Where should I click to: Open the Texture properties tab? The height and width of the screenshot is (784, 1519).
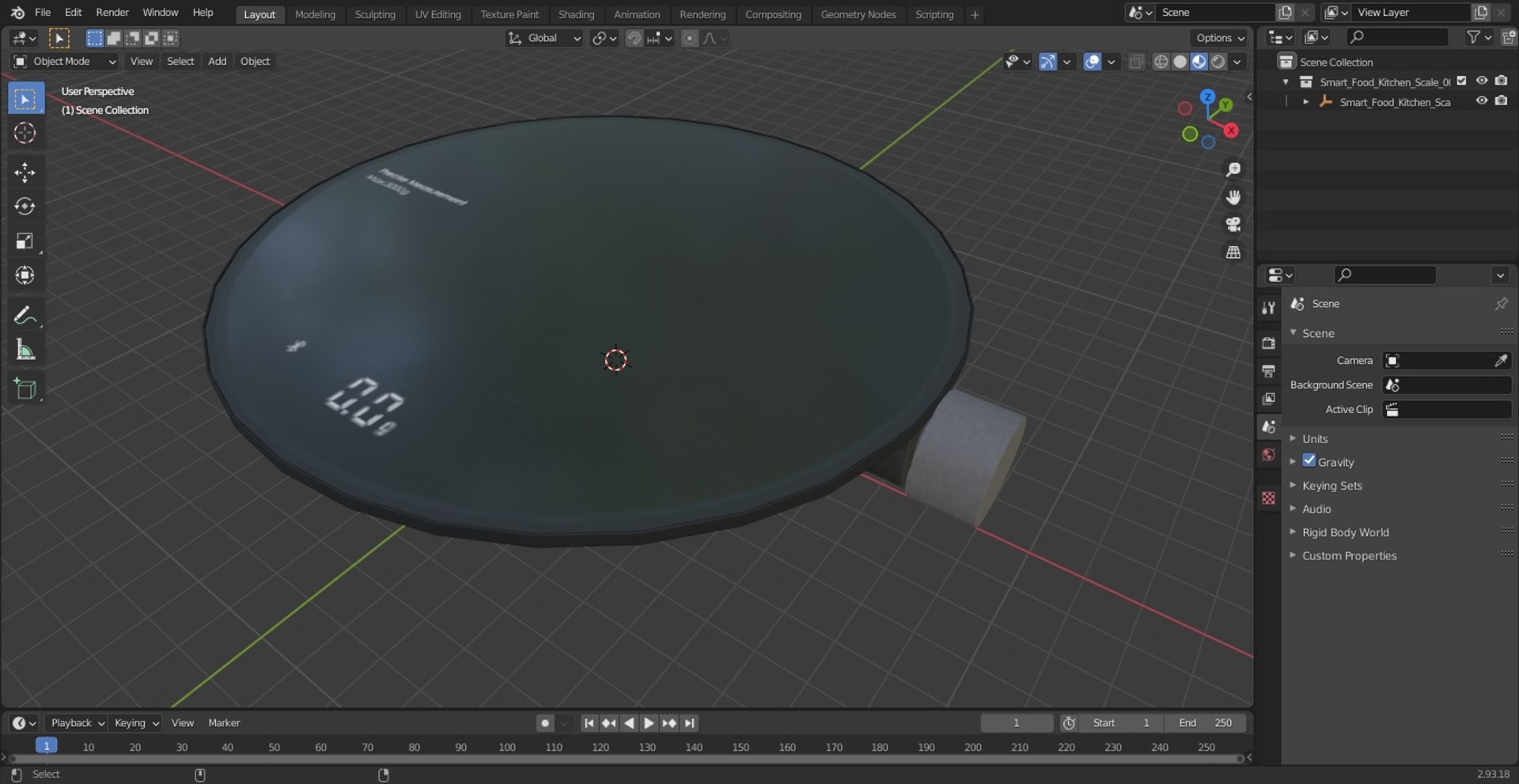[x=1268, y=498]
